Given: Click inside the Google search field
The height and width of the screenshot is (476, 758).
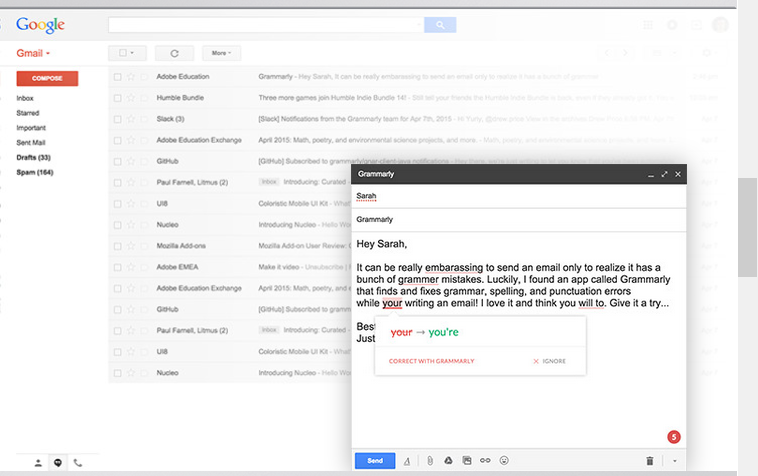Looking at the screenshot, I should click(x=266, y=25).
